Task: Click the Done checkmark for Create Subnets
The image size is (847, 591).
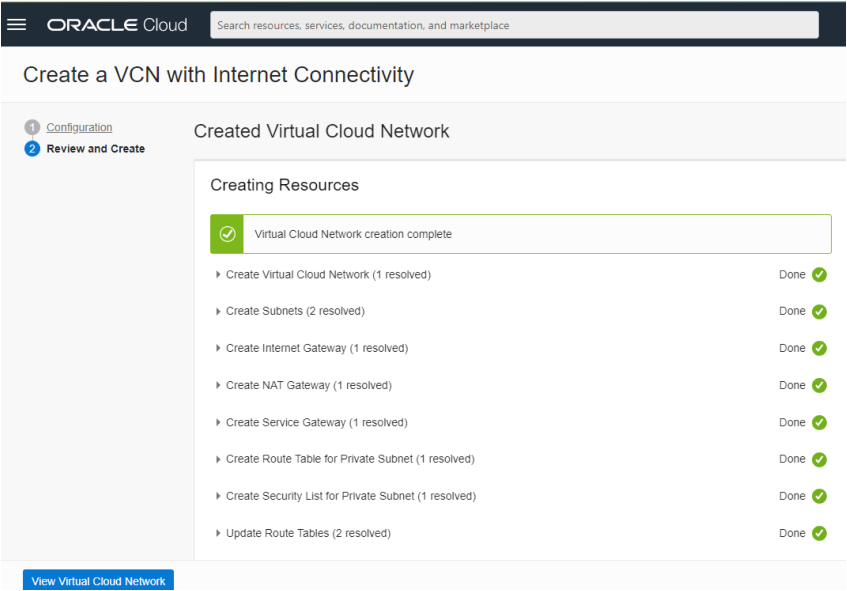Action: [819, 311]
